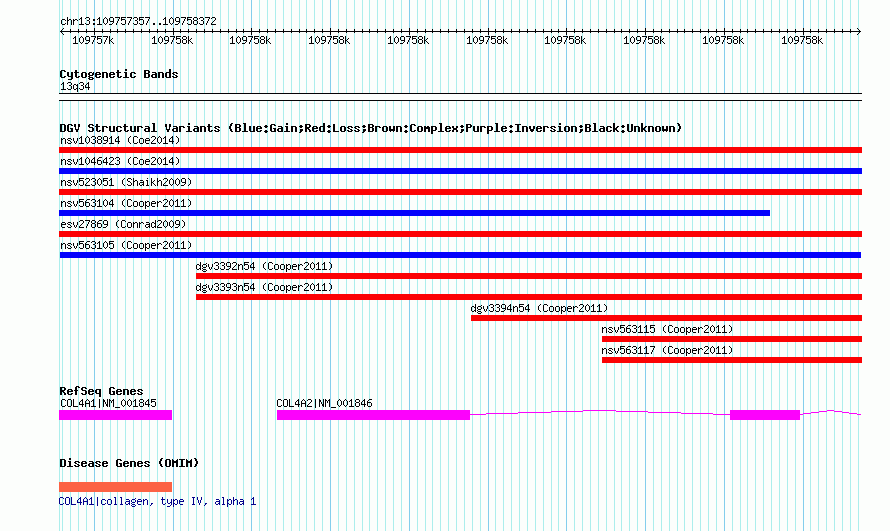890x531 pixels.
Task: Click the right arrow of the coordinate ruler
Action: [859, 32]
